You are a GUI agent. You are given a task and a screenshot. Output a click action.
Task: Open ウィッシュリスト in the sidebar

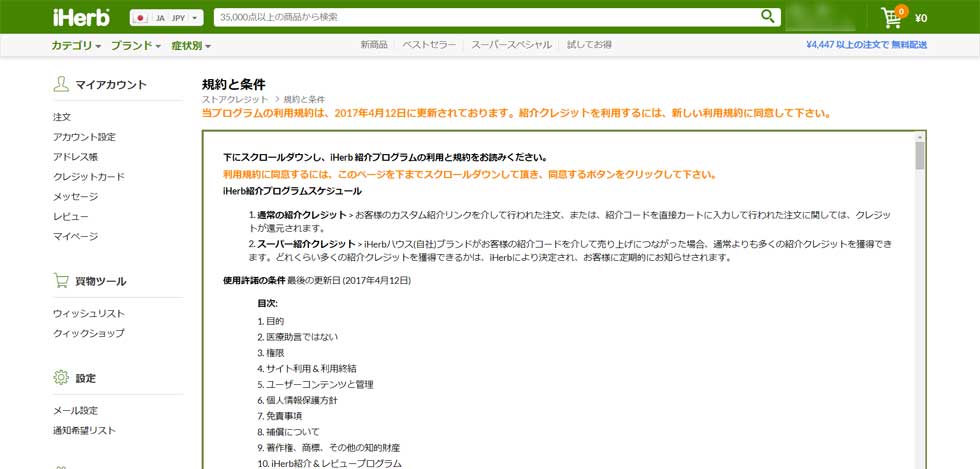tap(88, 313)
